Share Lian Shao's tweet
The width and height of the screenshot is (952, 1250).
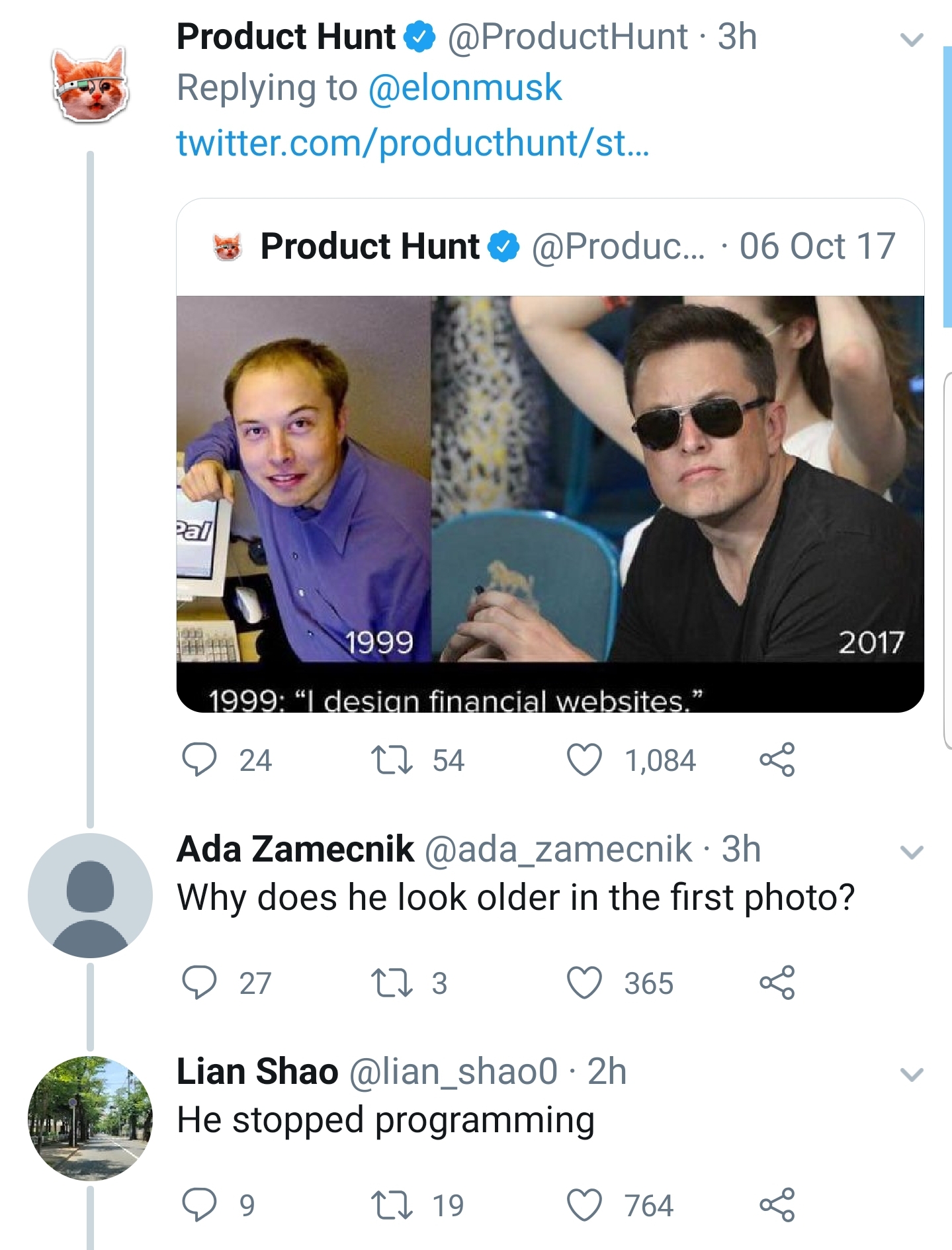point(777,1205)
